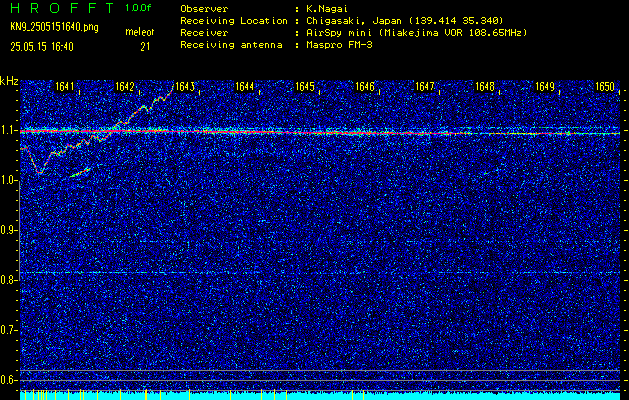Click the 1646 time marker

coord(365,87)
